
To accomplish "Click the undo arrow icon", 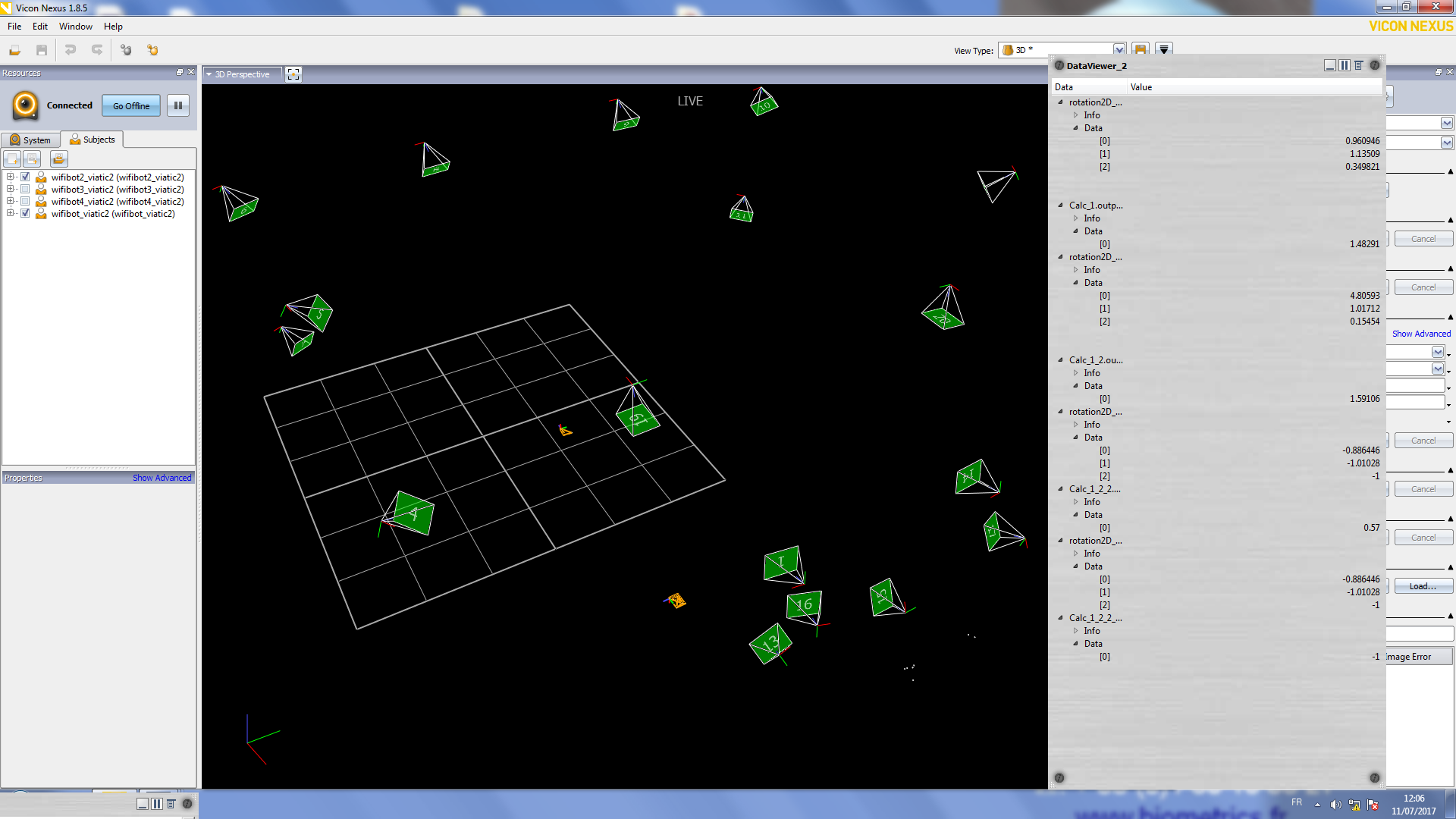I will point(71,50).
